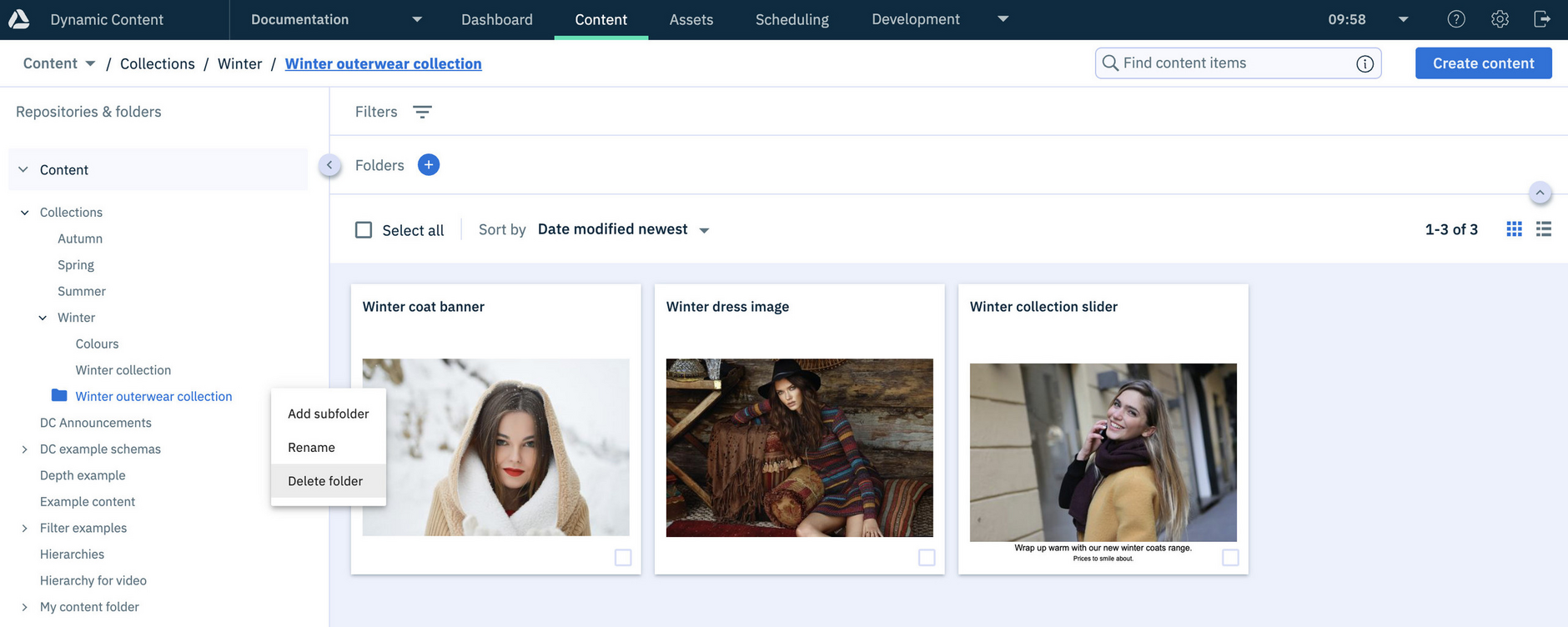
Task: Select the DC Announcements folder
Action: 96,423
